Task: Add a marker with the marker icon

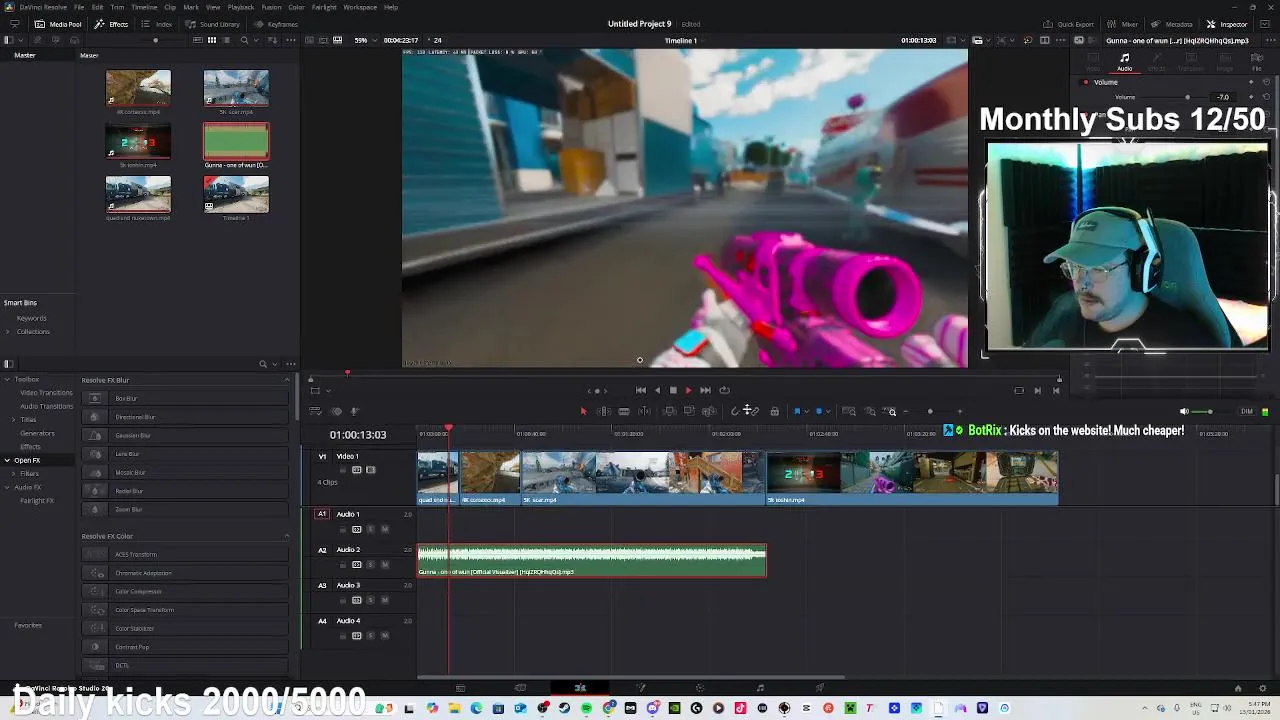Action: click(819, 411)
